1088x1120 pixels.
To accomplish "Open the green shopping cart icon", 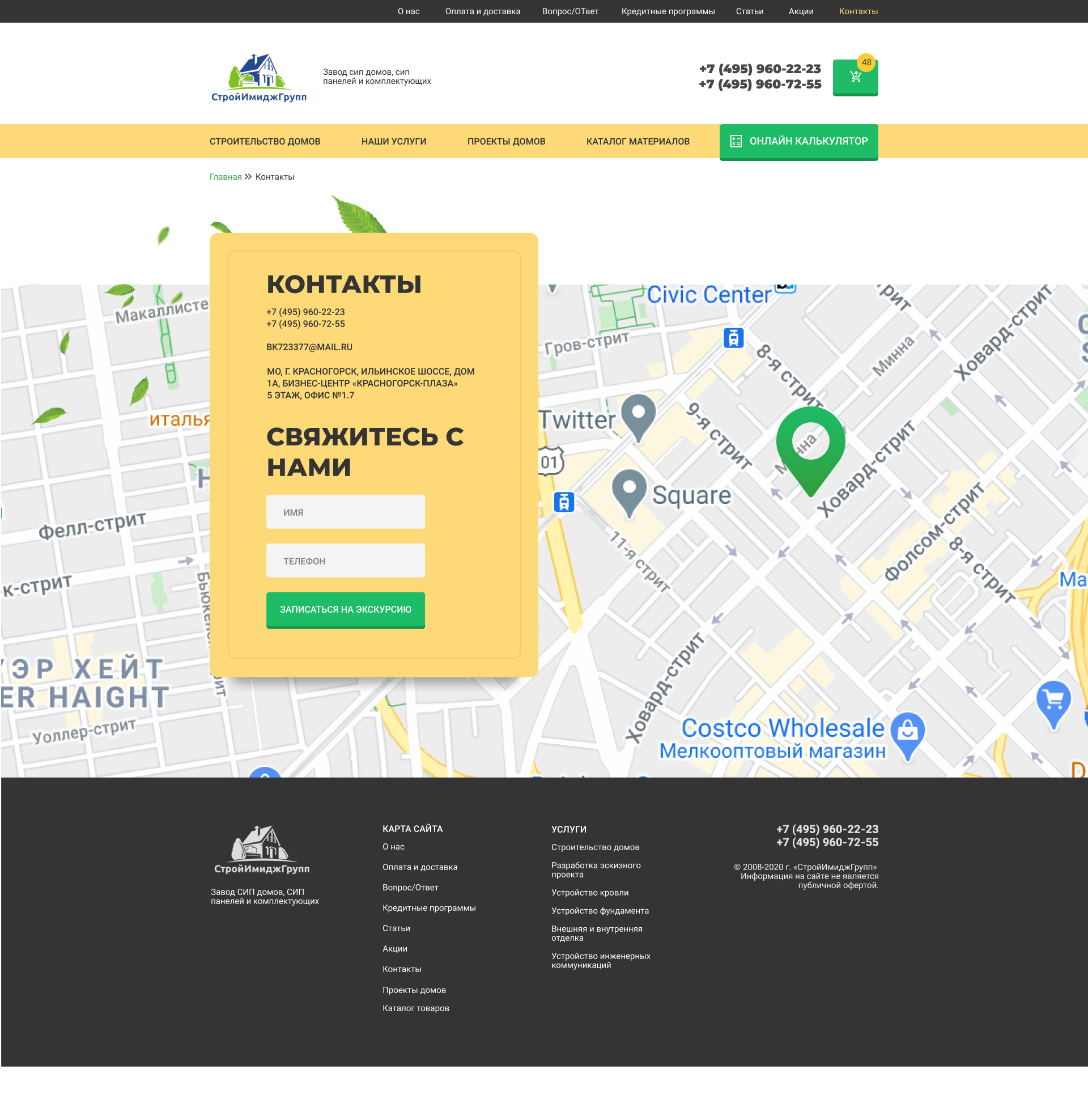I will [x=855, y=77].
